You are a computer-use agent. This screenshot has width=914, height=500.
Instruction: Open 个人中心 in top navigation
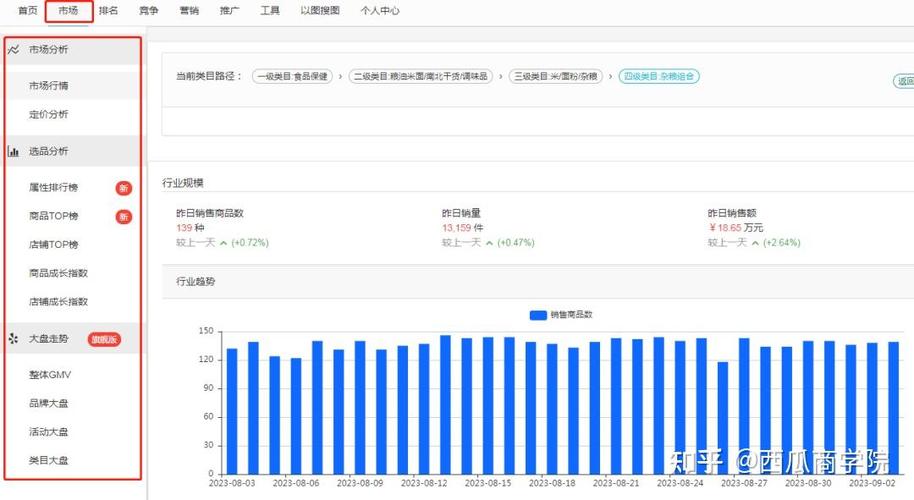pos(379,10)
